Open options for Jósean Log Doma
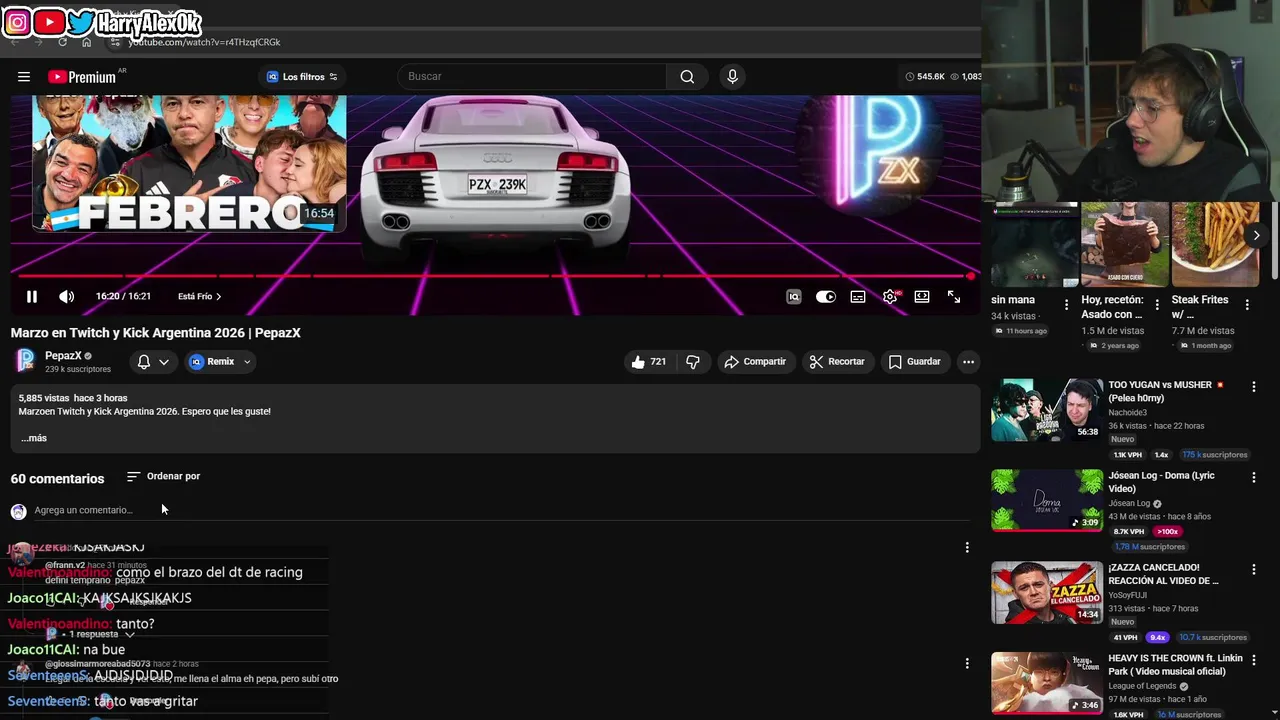Viewport: 1280px width, 720px height. [1254, 478]
